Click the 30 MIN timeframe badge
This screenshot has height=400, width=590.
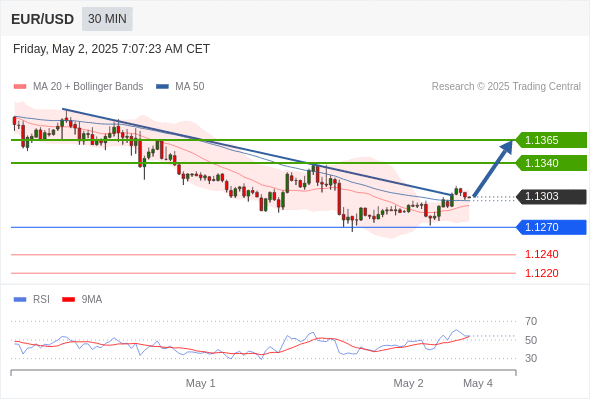coord(107,19)
